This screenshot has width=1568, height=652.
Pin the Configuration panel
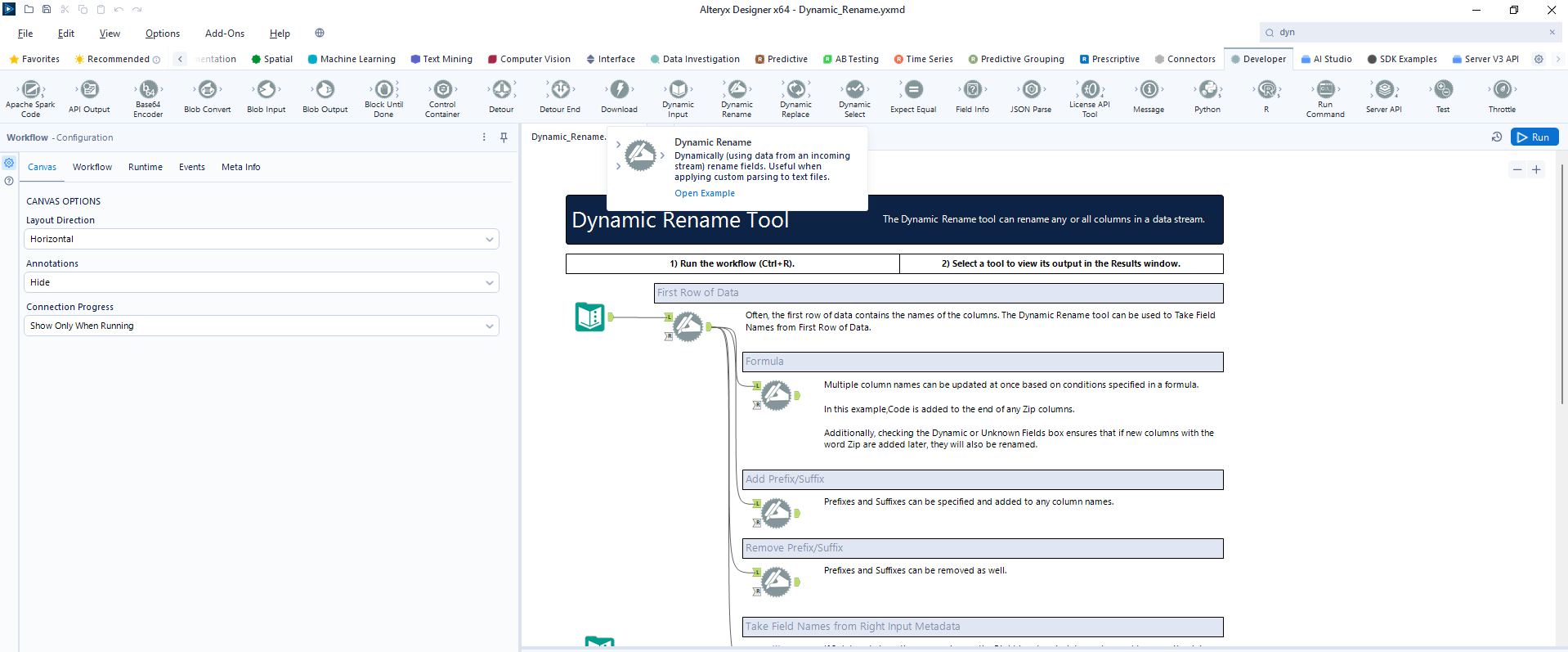click(x=504, y=137)
